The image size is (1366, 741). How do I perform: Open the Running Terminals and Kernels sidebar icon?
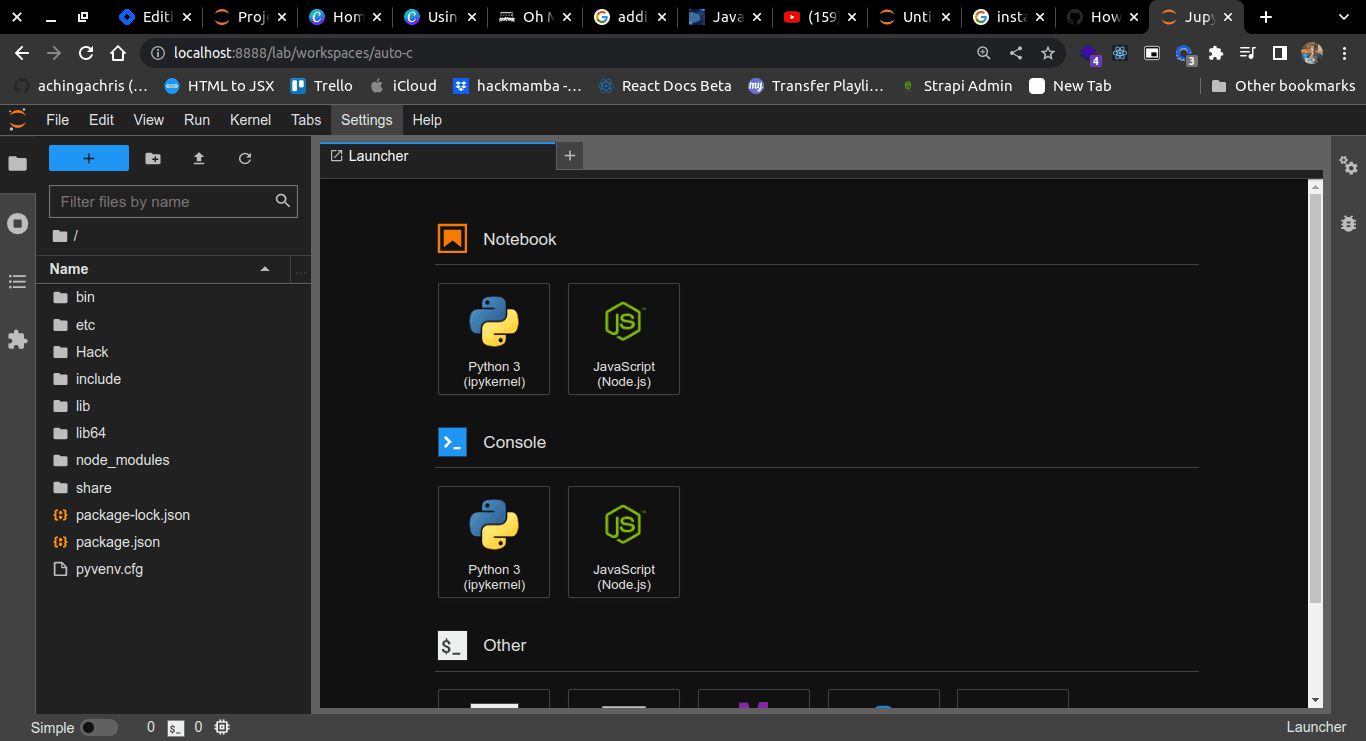coord(17,223)
